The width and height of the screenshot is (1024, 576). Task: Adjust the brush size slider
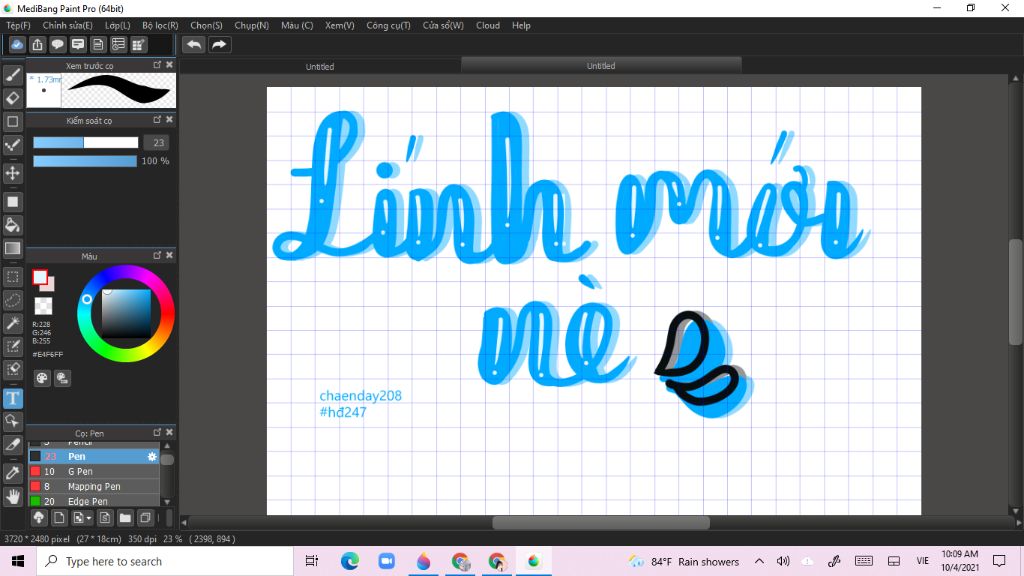pos(86,142)
